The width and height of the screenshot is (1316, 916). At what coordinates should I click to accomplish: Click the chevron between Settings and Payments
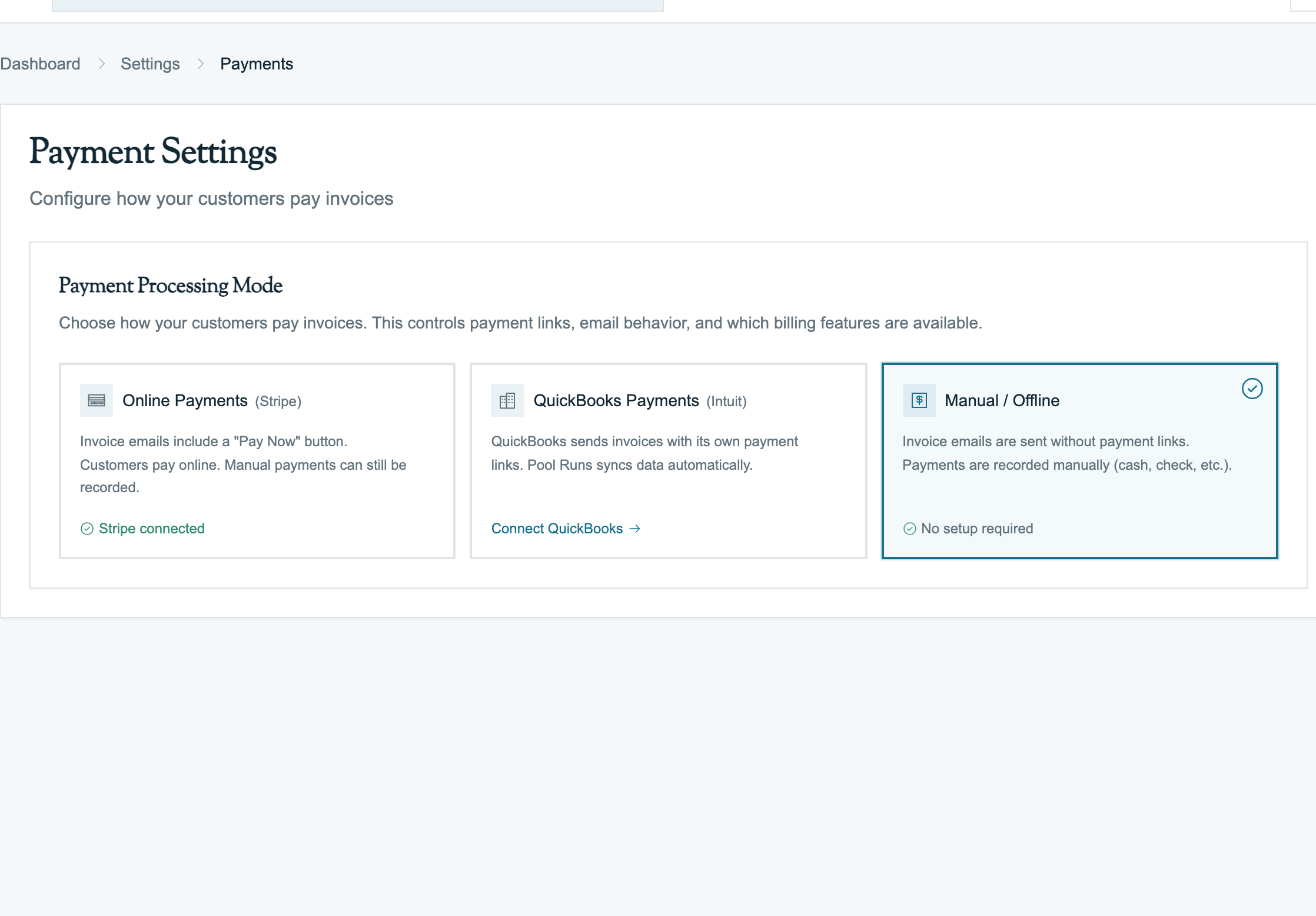[200, 64]
